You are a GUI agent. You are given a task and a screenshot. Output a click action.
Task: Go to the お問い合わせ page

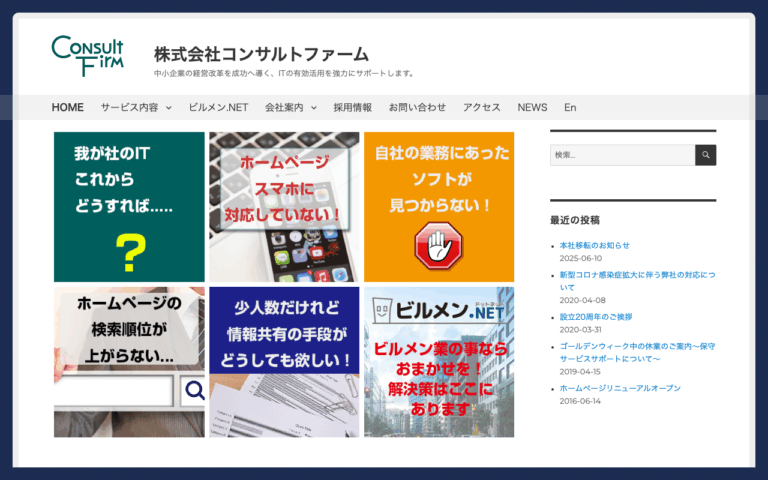(417, 107)
